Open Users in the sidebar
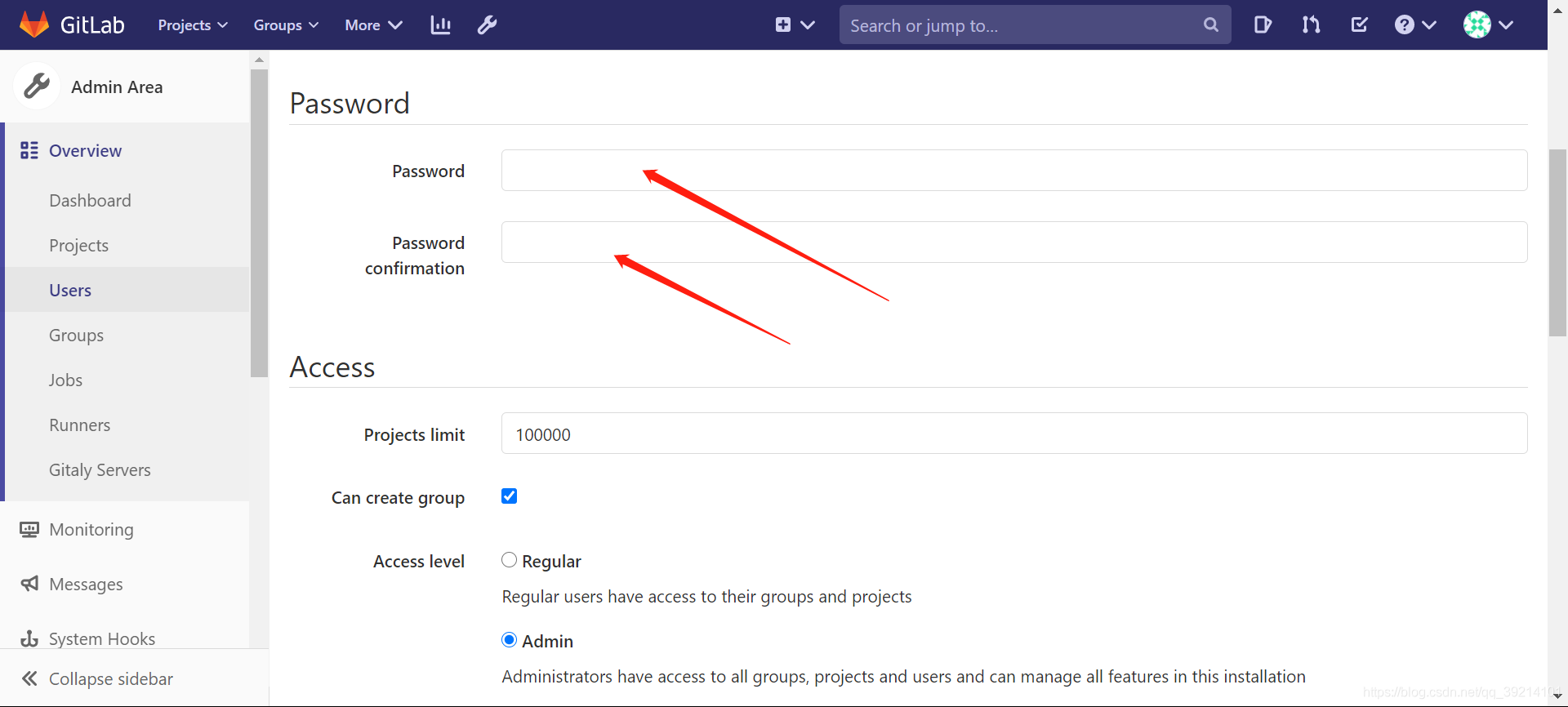Viewport: 1568px width, 707px height. click(x=70, y=291)
